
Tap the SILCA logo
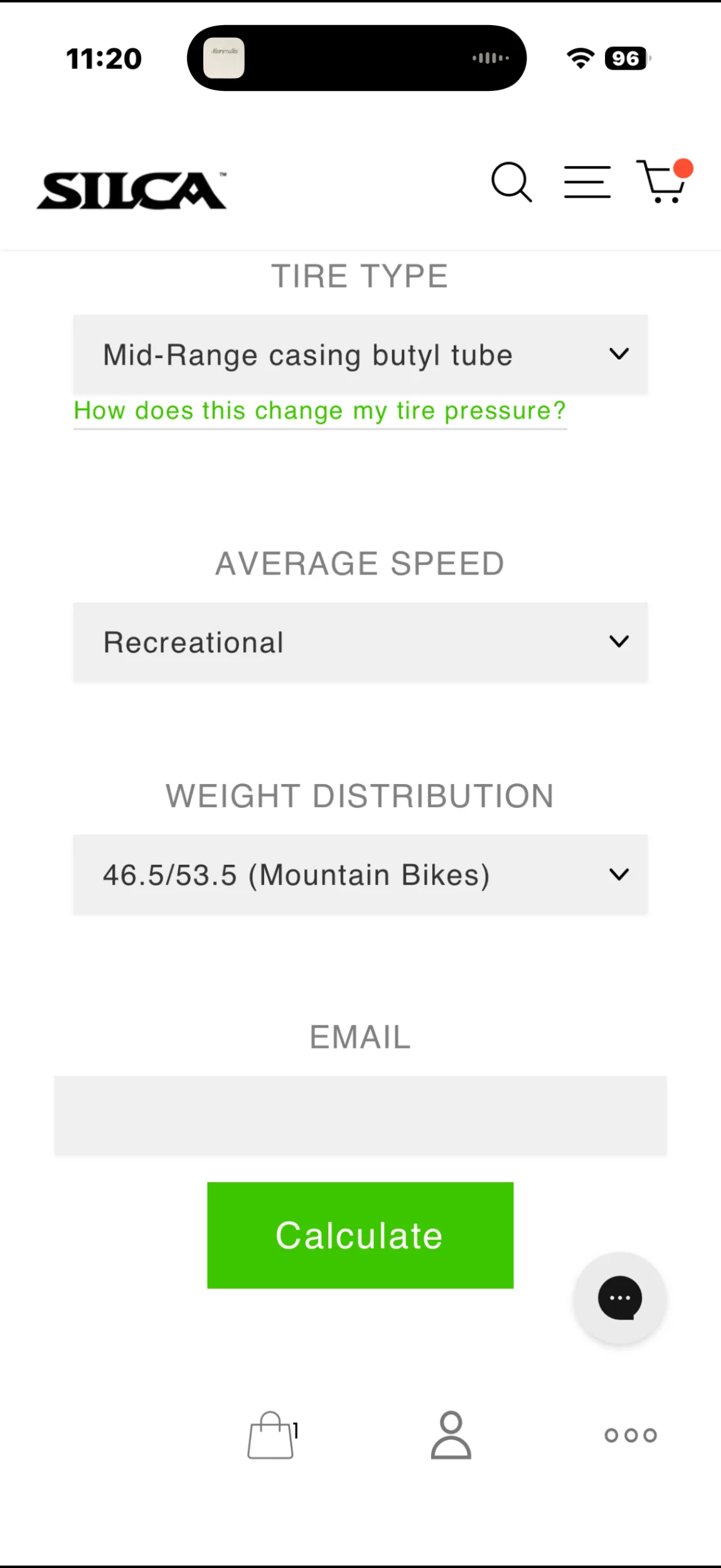click(132, 190)
